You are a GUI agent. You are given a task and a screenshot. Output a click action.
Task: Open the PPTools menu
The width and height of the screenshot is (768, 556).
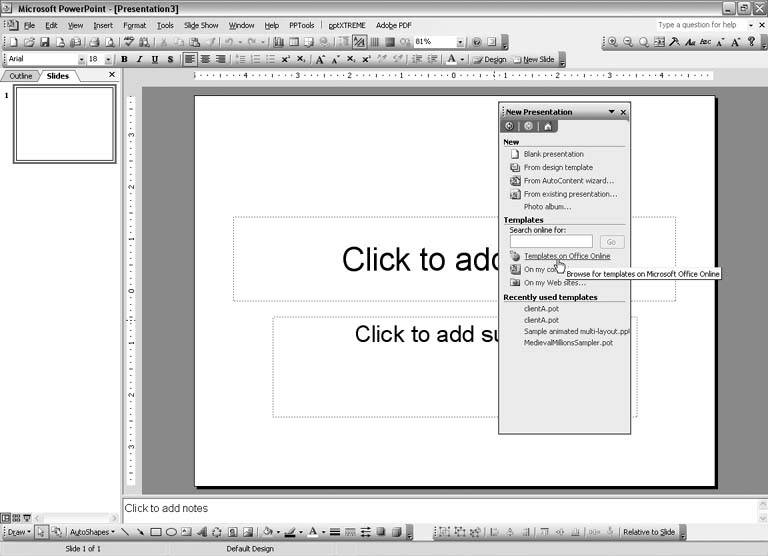tap(302, 25)
